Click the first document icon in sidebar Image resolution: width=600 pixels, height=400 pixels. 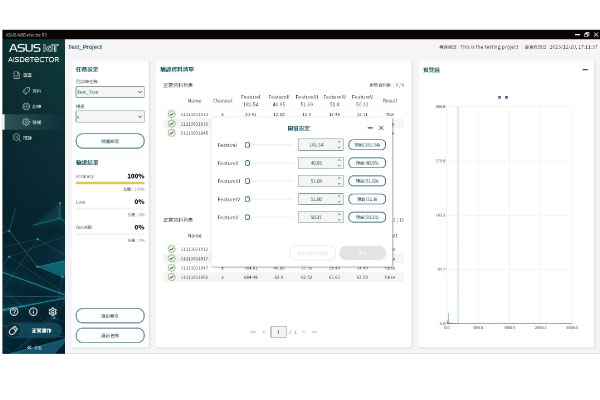(15, 75)
